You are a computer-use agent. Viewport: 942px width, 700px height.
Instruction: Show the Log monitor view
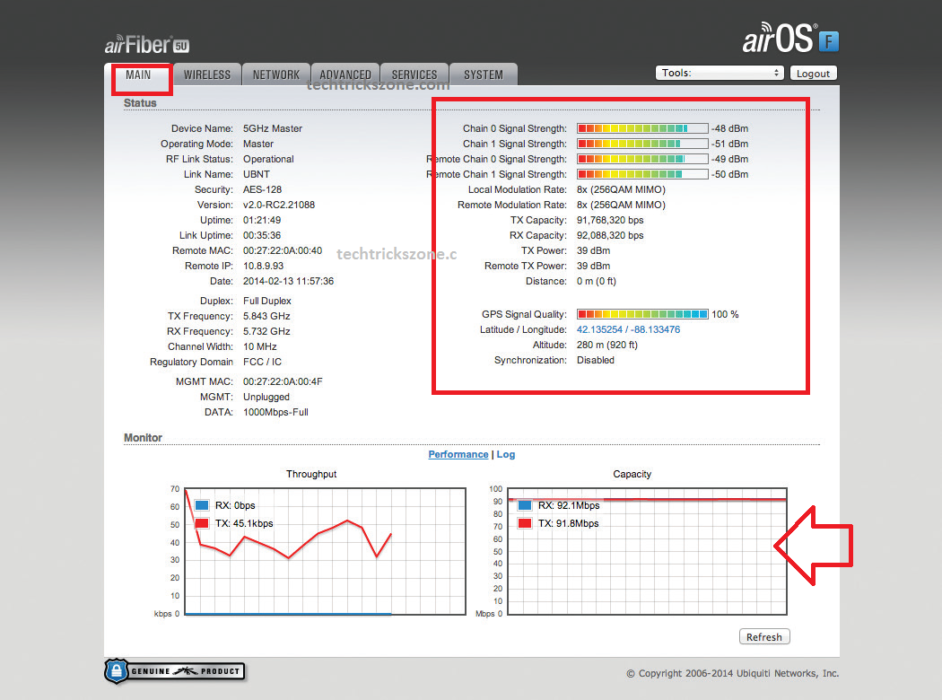506,454
